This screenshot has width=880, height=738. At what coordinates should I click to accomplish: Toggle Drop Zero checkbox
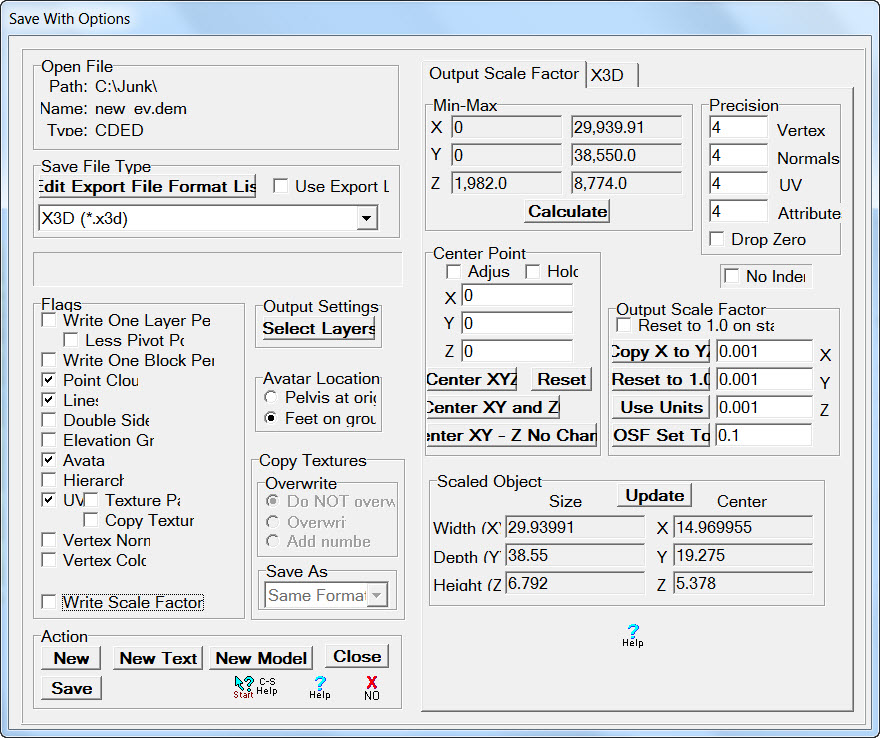(717, 239)
